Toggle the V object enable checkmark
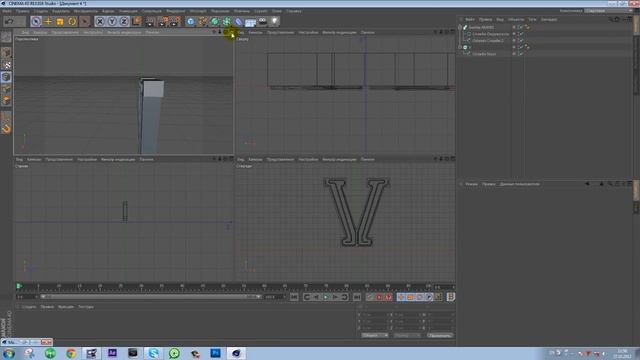Image resolution: width=640 pixels, height=360 pixels. pos(521,47)
